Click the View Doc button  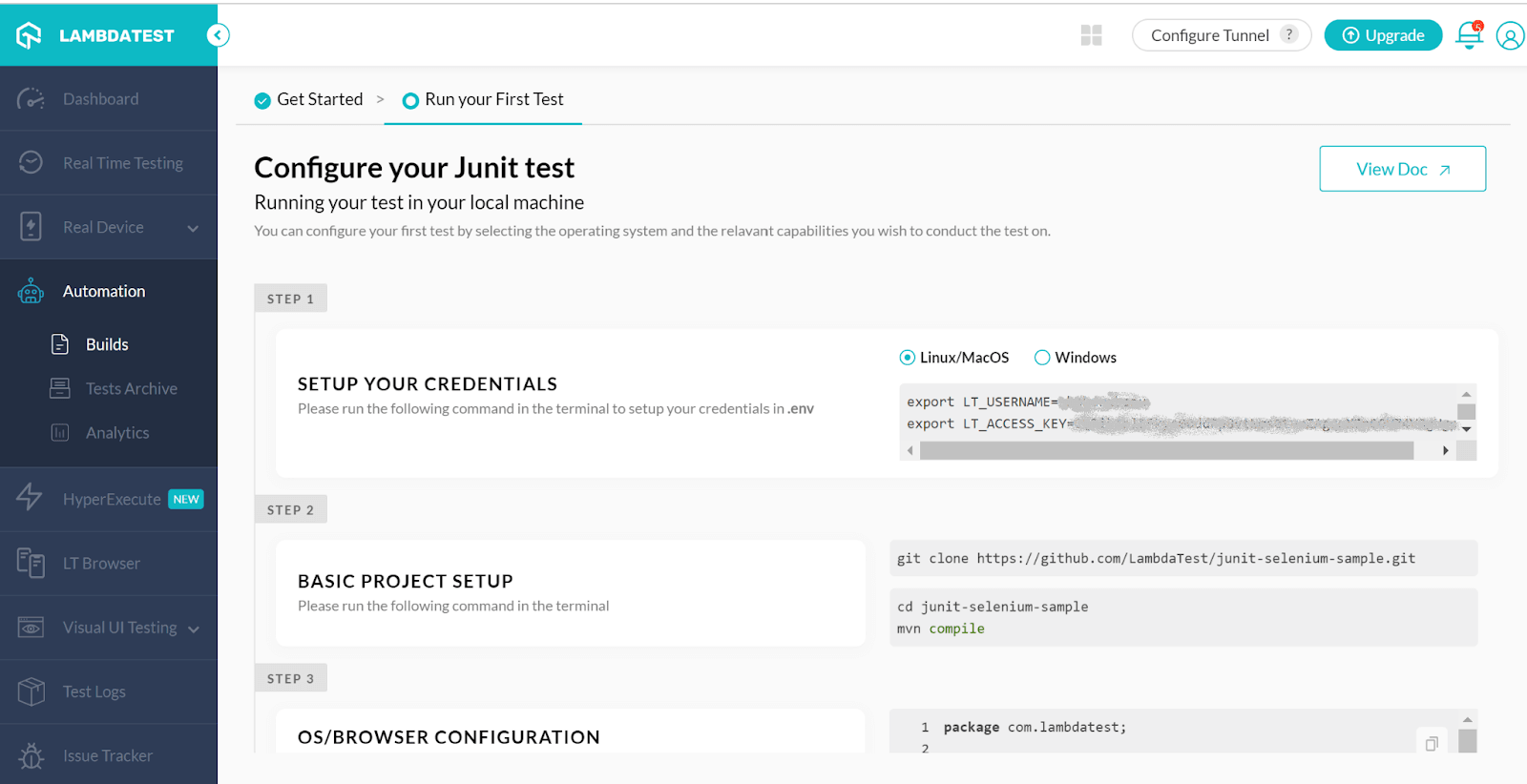1402,169
